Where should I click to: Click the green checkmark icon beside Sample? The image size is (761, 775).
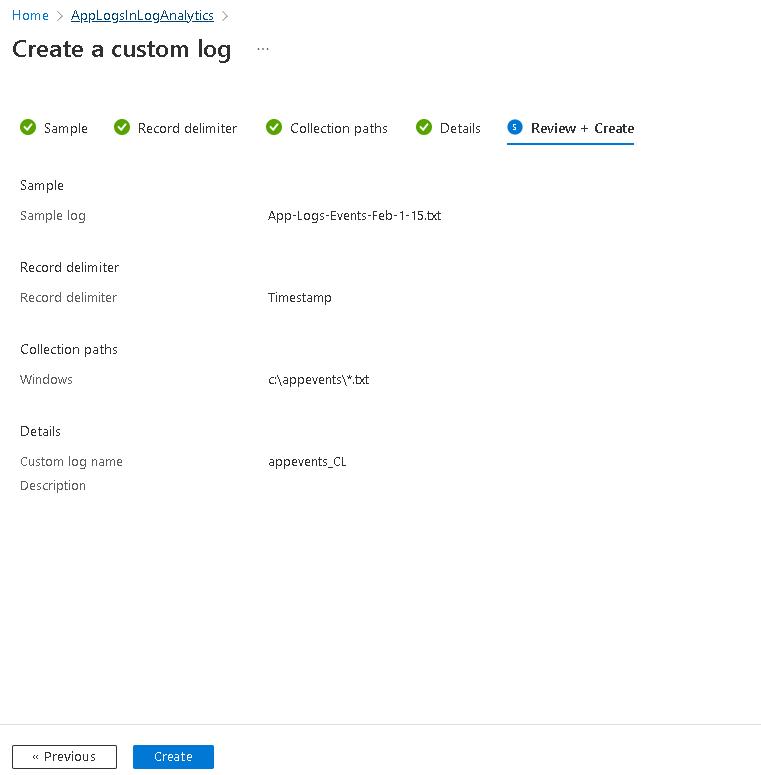(x=28, y=127)
